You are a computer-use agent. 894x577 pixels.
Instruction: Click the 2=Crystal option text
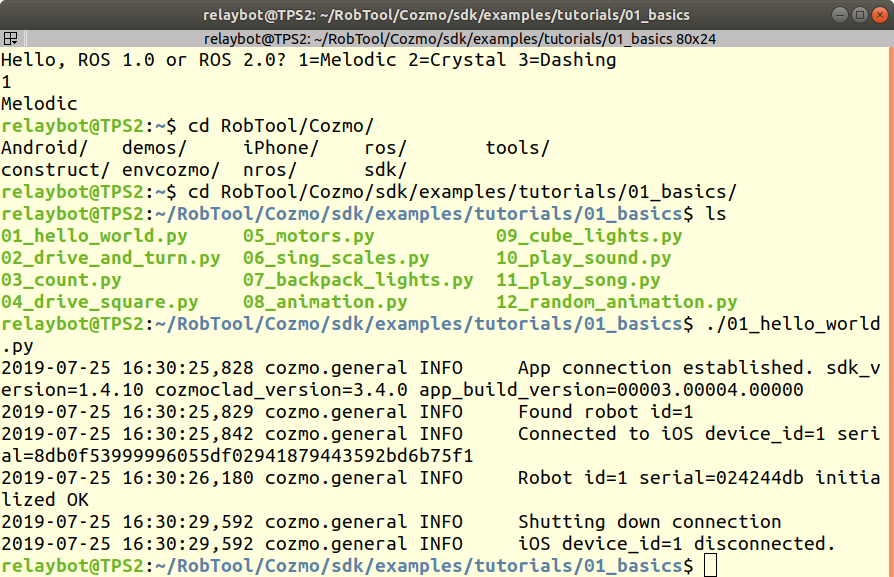coord(457,60)
